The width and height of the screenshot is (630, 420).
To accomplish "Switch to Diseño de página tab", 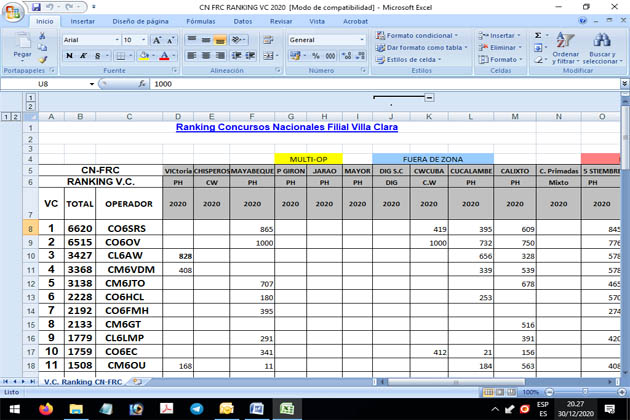I will click(140, 21).
